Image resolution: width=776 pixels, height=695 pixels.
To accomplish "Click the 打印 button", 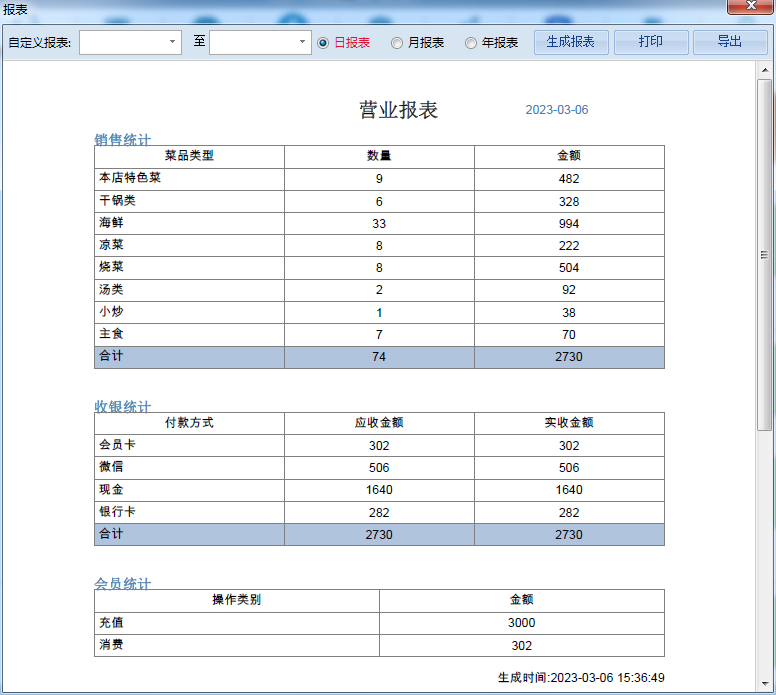I will pyautogui.click(x=650, y=42).
